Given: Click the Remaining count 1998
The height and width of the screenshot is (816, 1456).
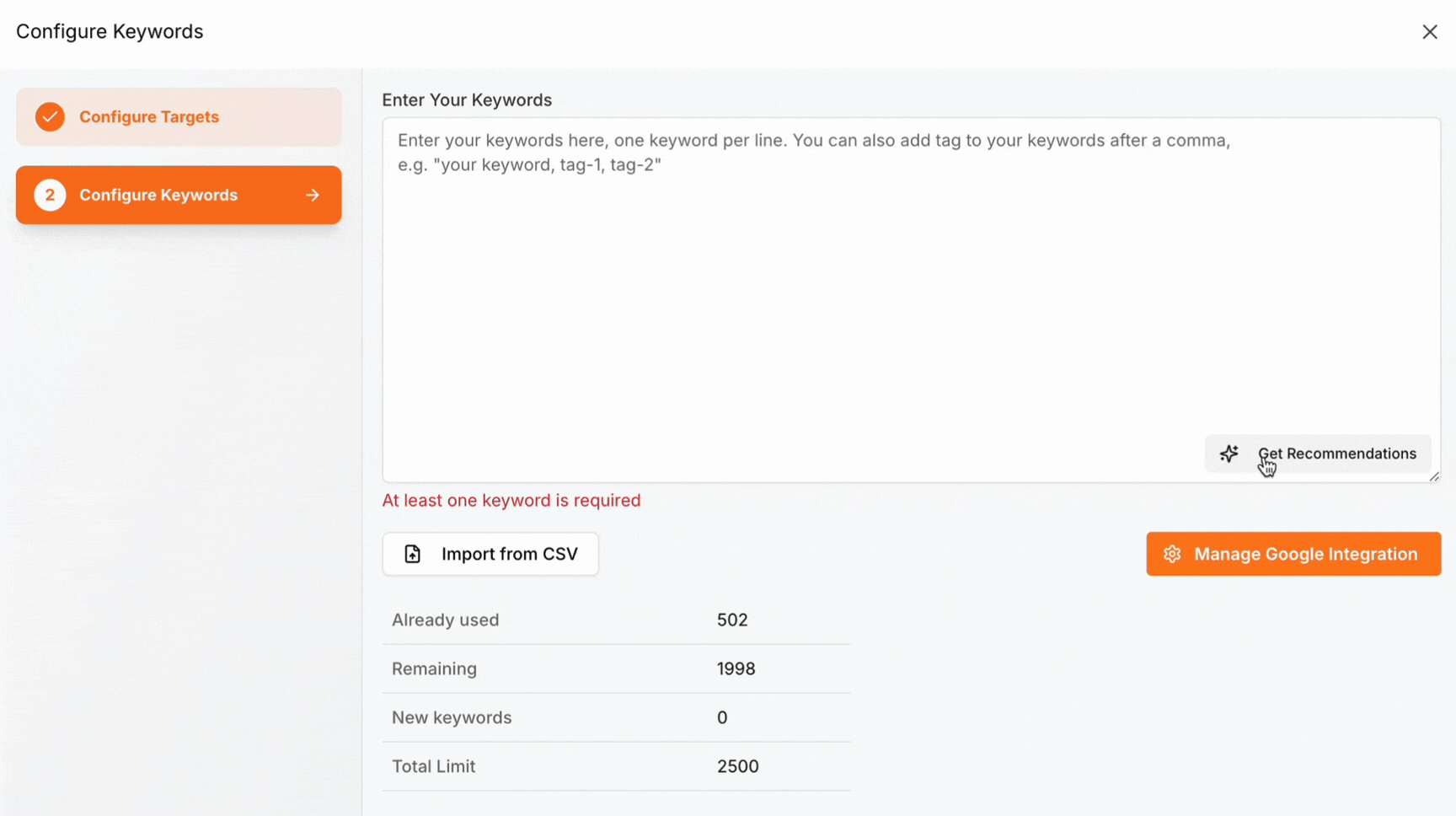Looking at the screenshot, I should click(736, 668).
